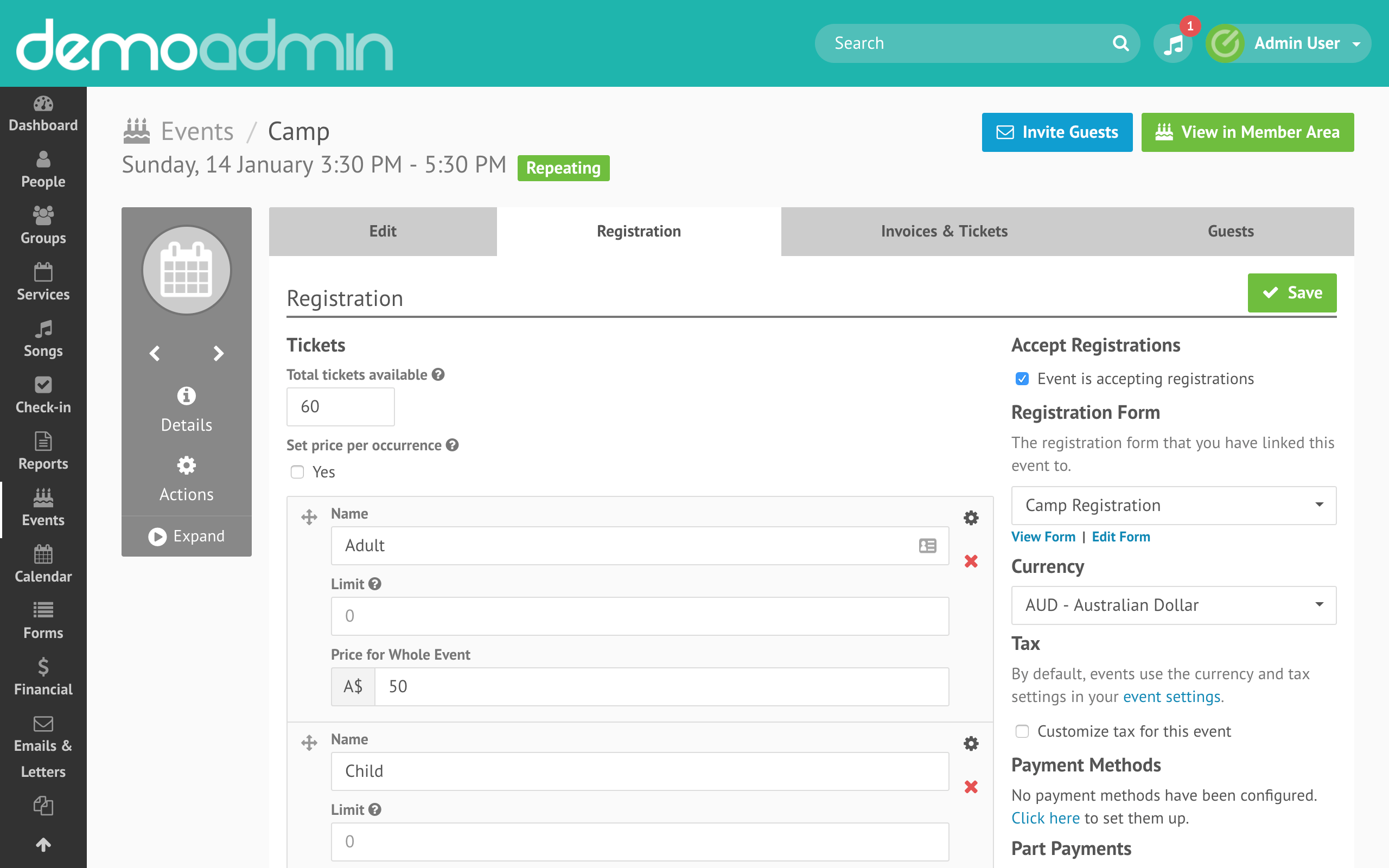Expand the Admin User account menu
This screenshot has width=1389, height=868.
[1297, 43]
